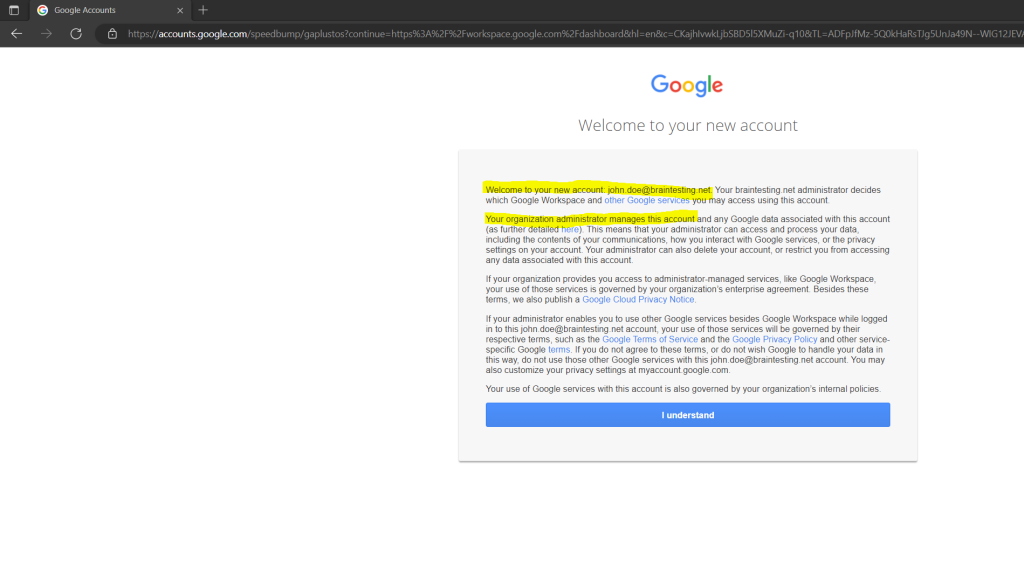Click the browser back arrow
This screenshot has height=573, width=1024.
click(x=16, y=33)
